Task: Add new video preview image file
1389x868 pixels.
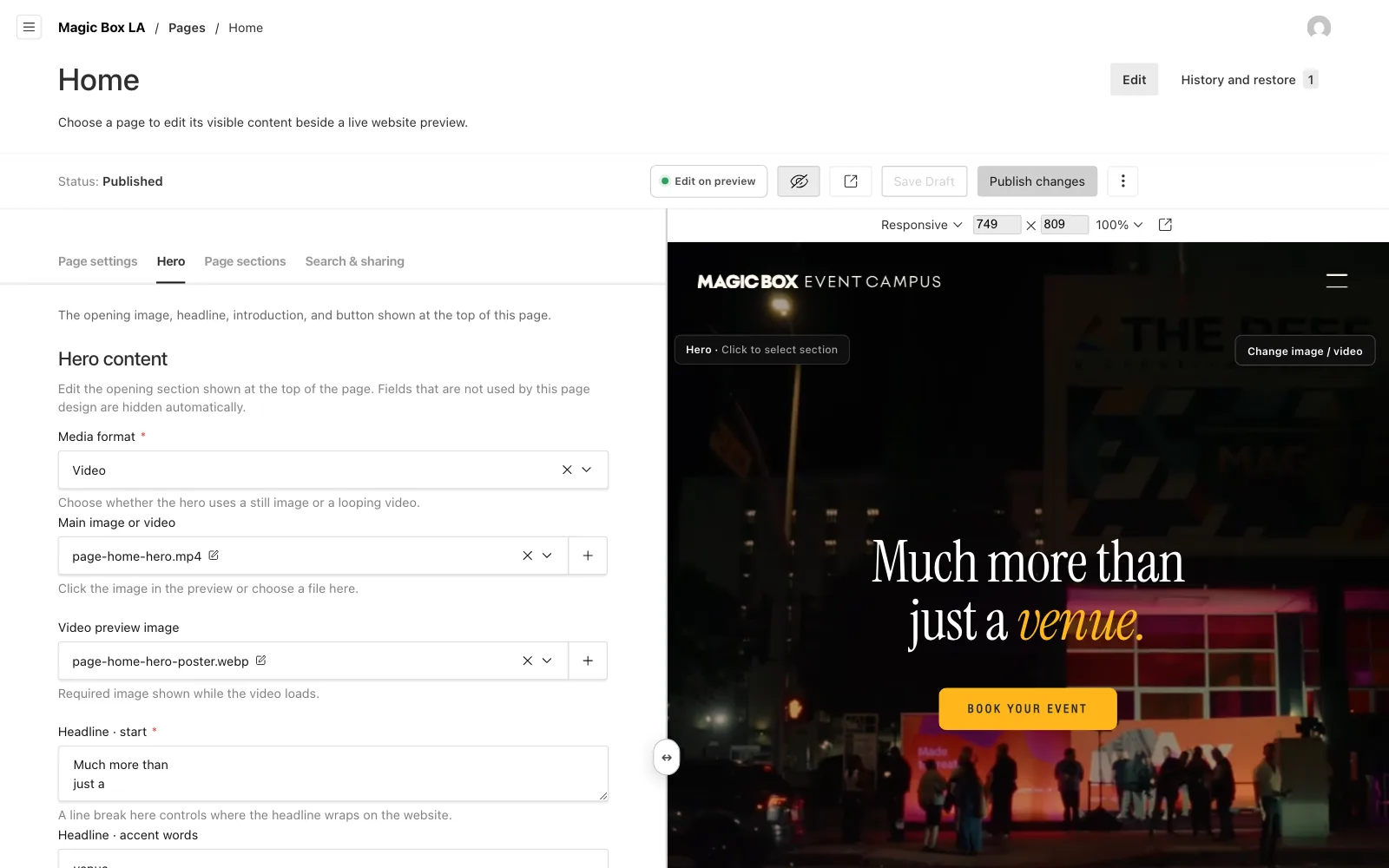Action: point(588,661)
